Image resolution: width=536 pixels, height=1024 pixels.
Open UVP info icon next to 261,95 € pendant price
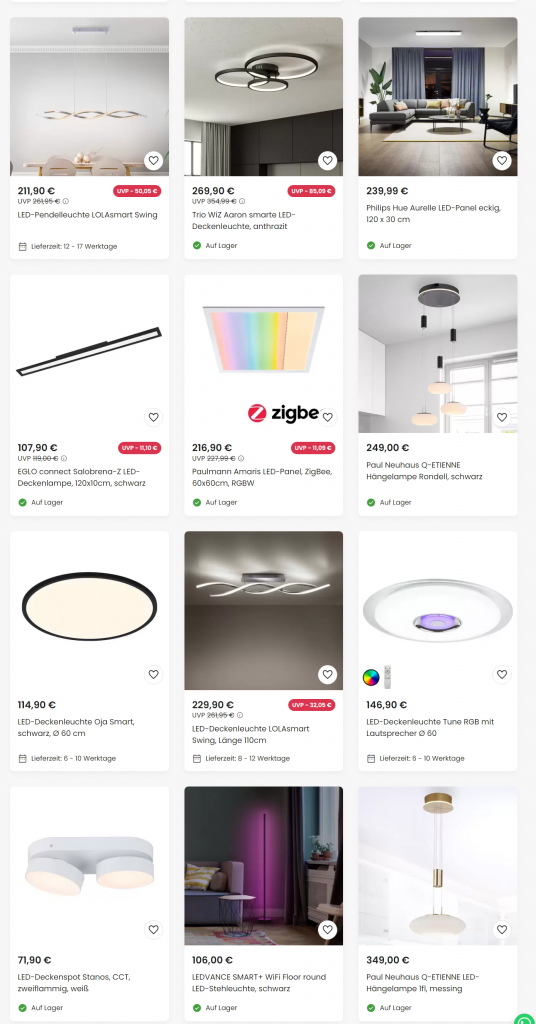[66, 201]
